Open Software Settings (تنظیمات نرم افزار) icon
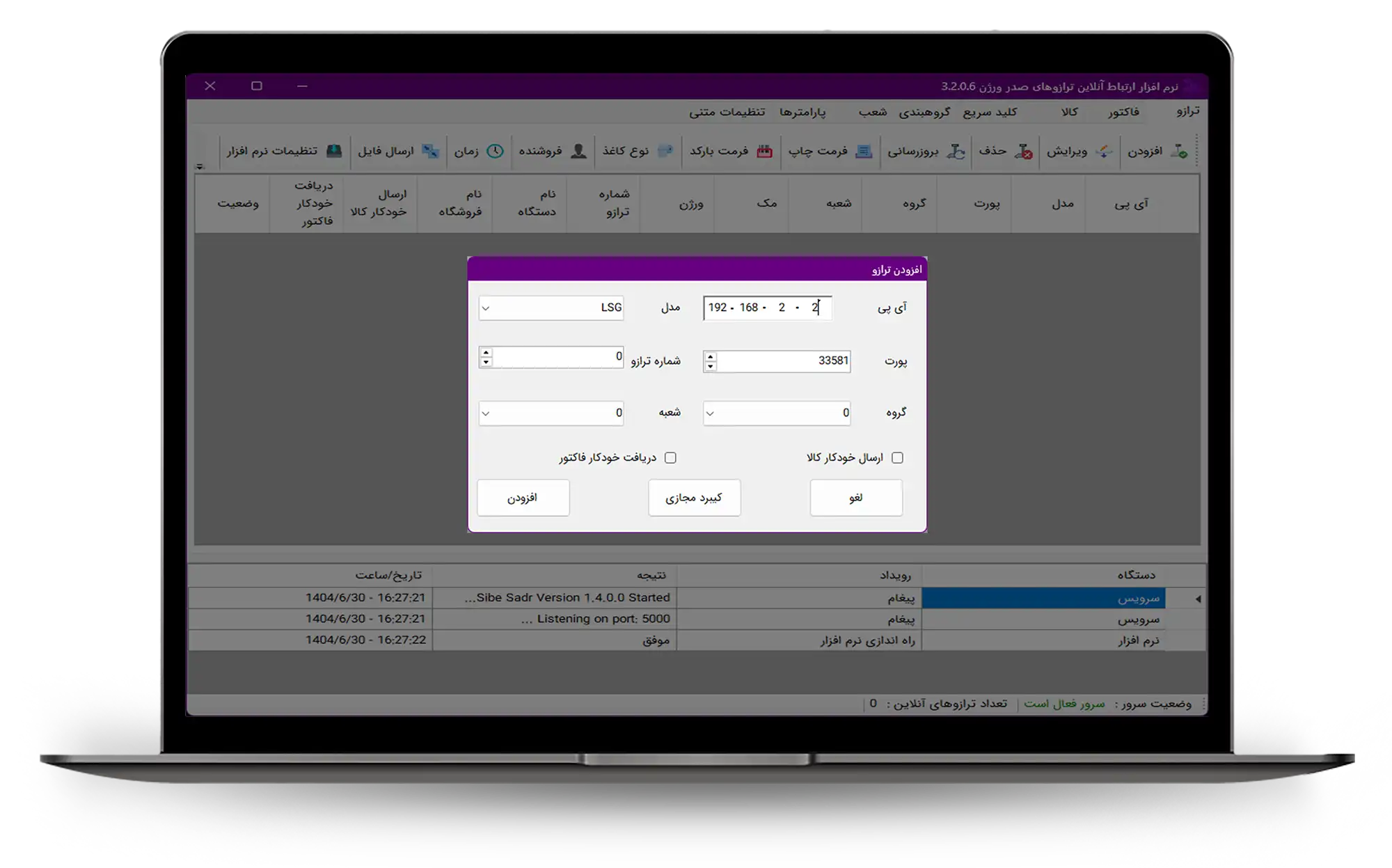1392x868 pixels. (x=334, y=151)
